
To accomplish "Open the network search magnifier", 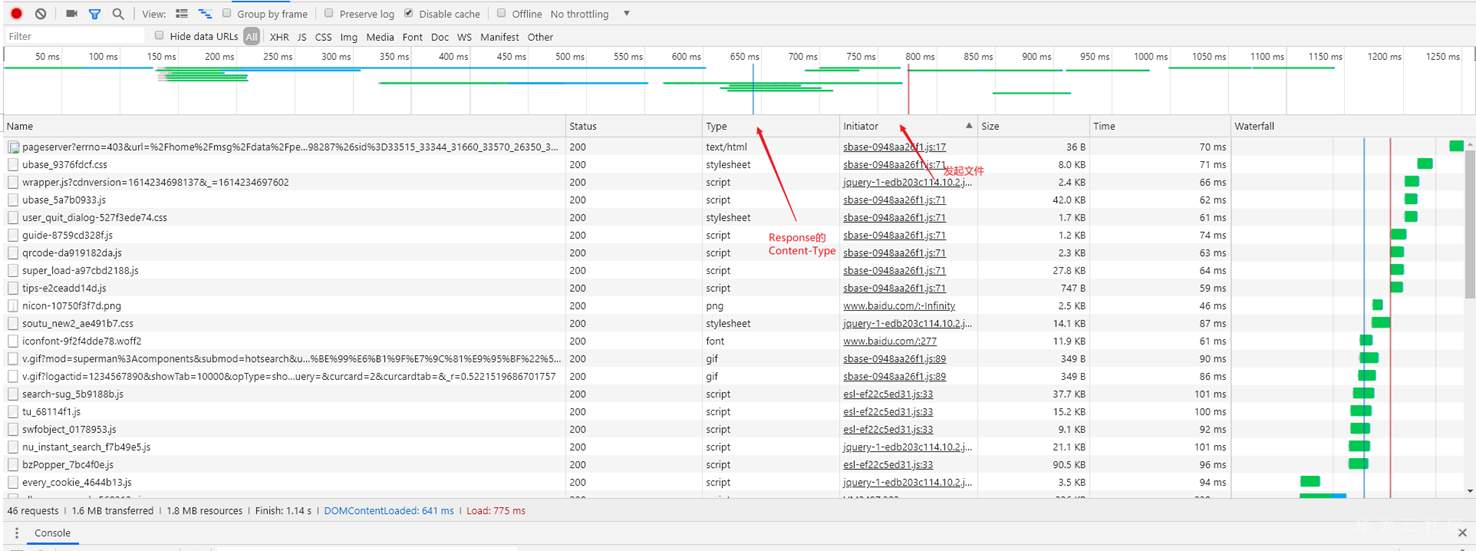I will (x=118, y=14).
